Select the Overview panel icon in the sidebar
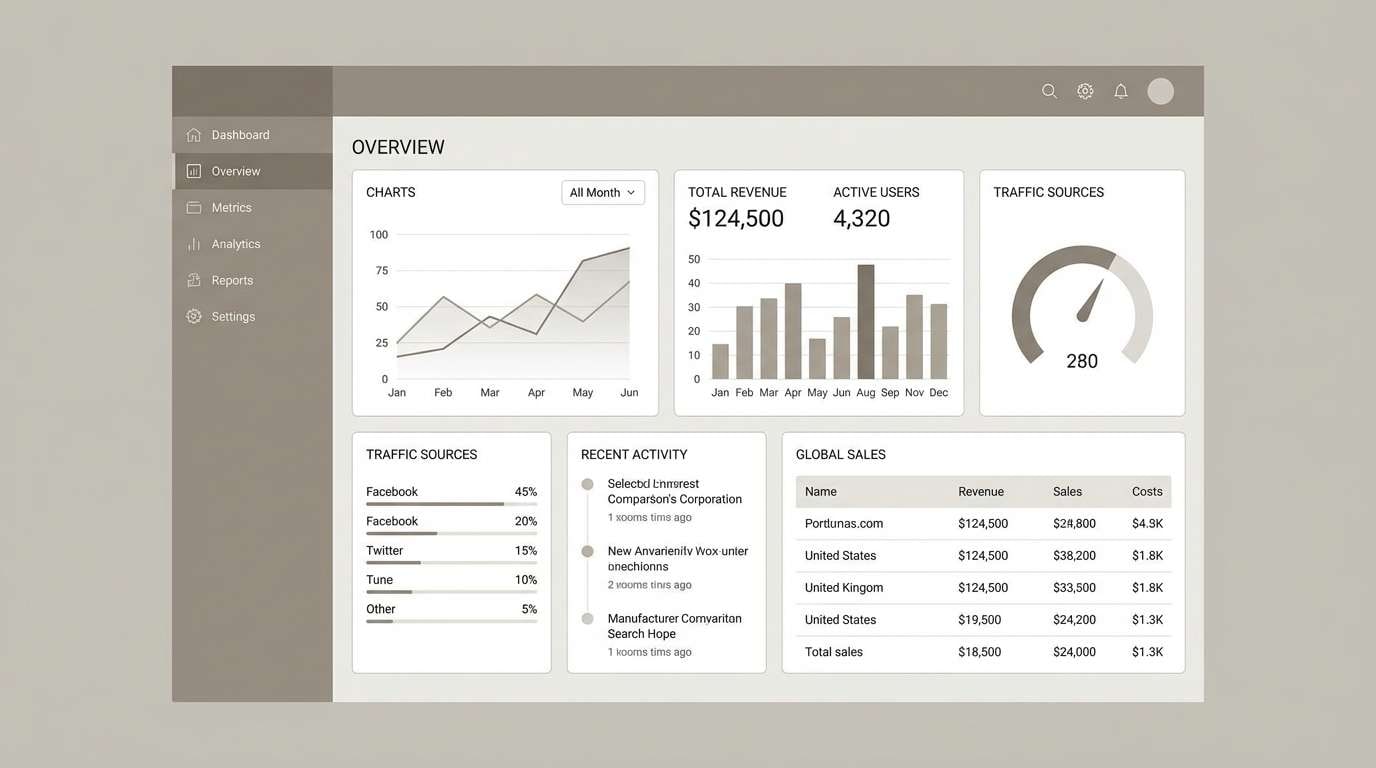The width and height of the screenshot is (1376, 768). [x=192, y=170]
